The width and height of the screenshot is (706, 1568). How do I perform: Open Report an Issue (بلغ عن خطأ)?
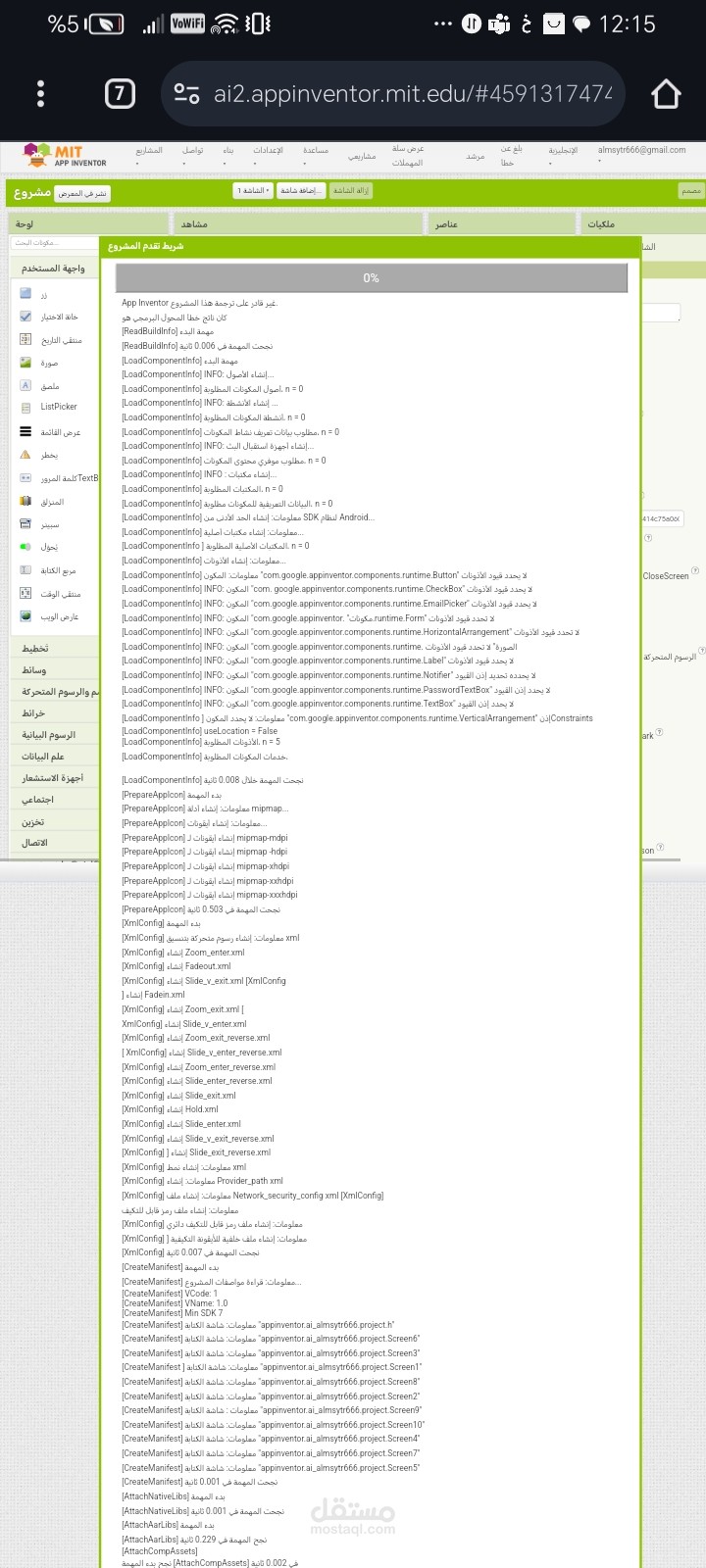511,156
